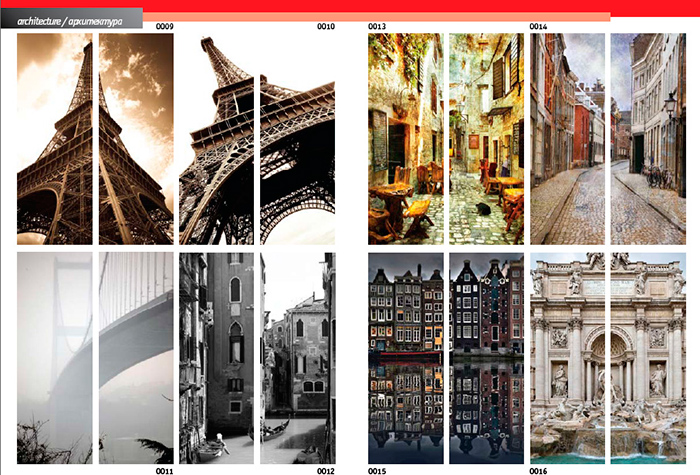Select the foggy bridge tower left panel 0011

55,358
